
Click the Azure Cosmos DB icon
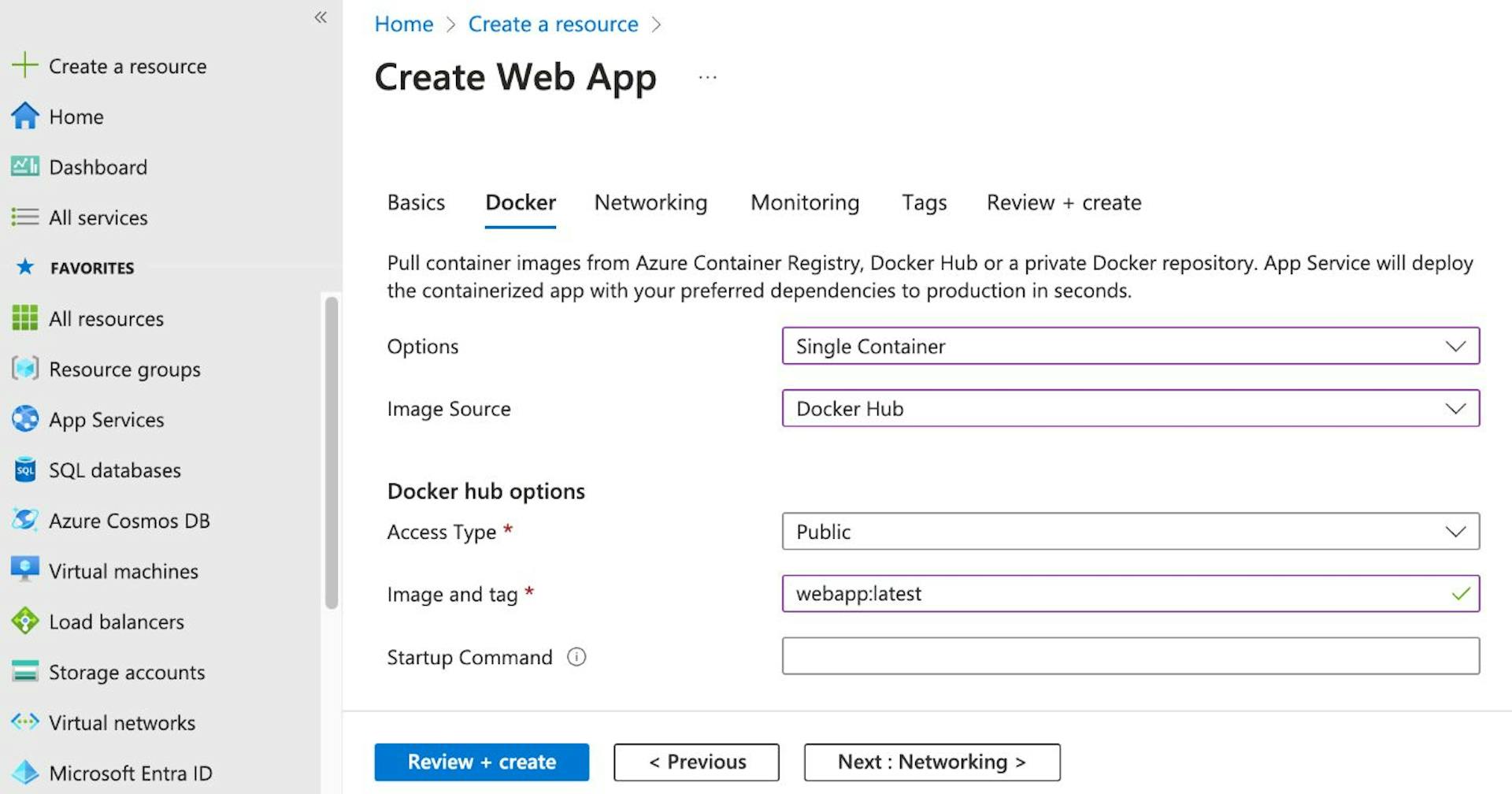click(x=24, y=520)
